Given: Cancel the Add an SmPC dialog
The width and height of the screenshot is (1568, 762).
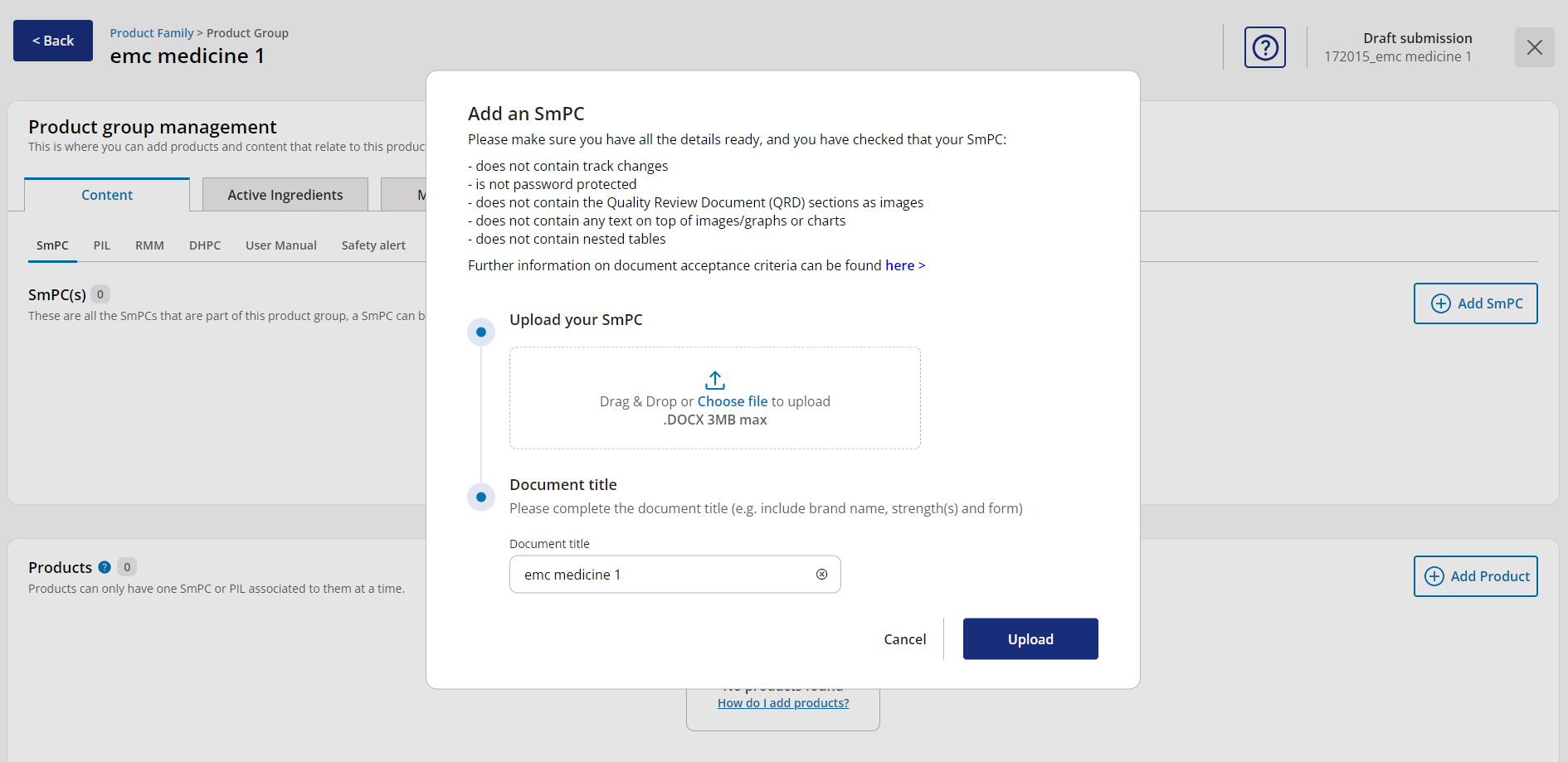Looking at the screenshot, I should pos(905,639).
